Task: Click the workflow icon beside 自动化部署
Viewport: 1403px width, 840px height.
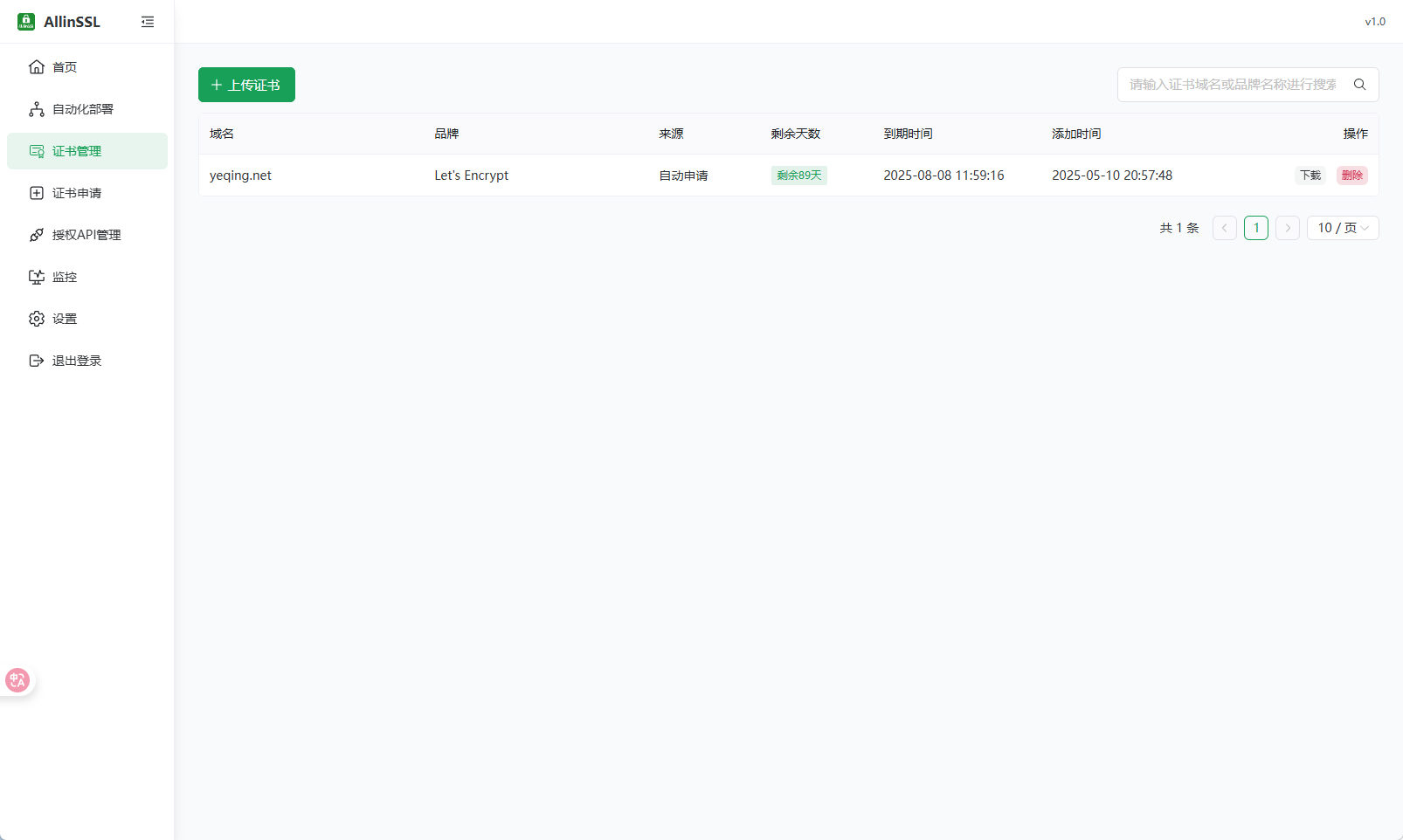Action: (x=37, y=109)
